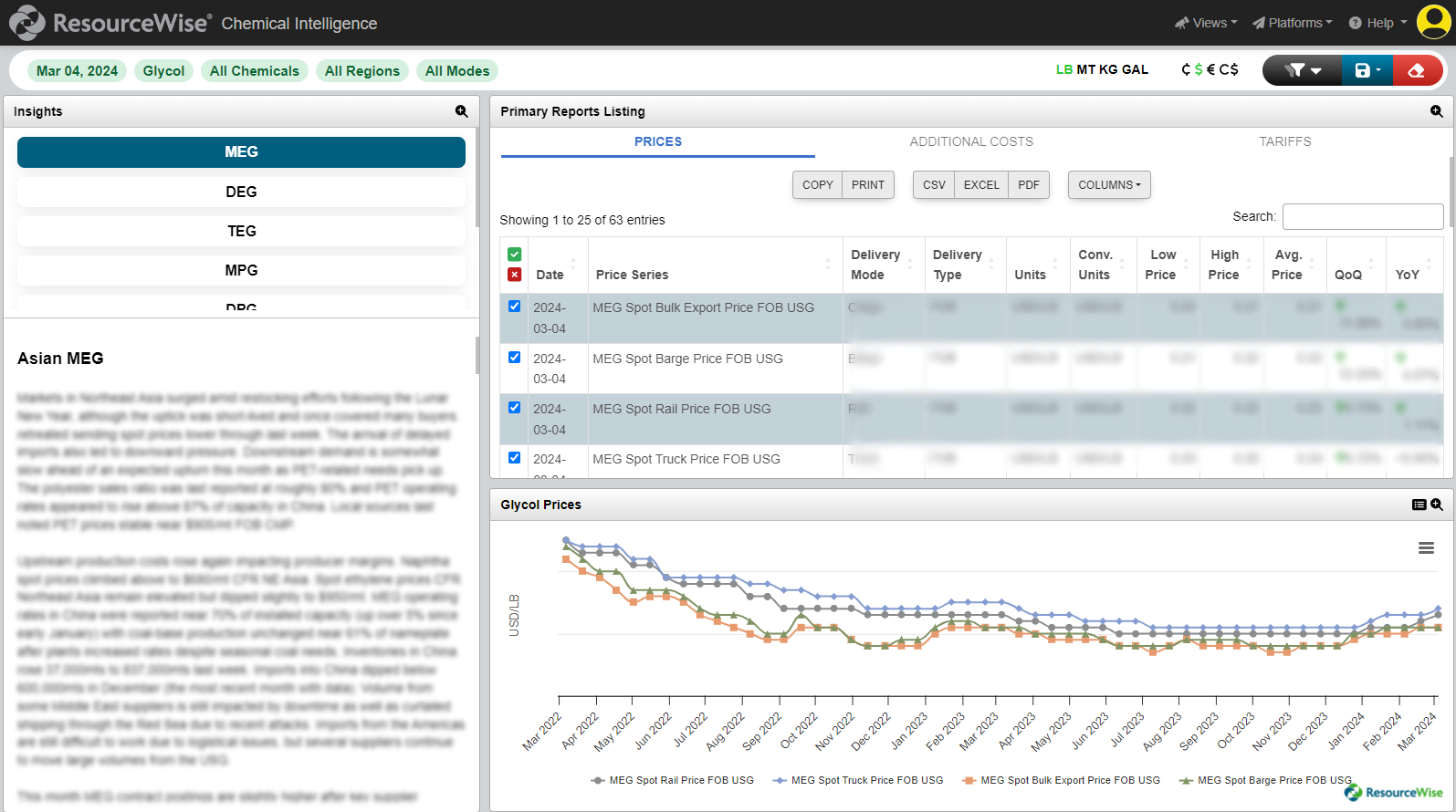This screenshot has width=1456, height=812.
Task: Expand the COLUMNS dropdown button
Action: [1109, 184]
